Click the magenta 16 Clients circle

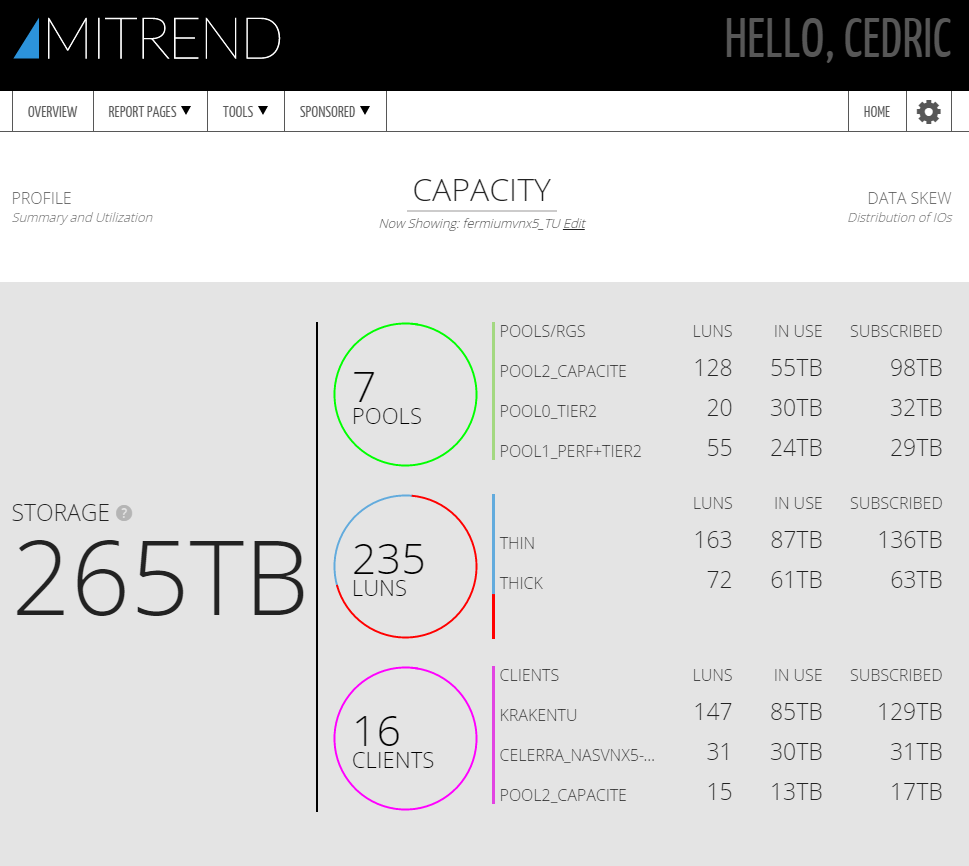pyautogui.click(x=405, y=738)
